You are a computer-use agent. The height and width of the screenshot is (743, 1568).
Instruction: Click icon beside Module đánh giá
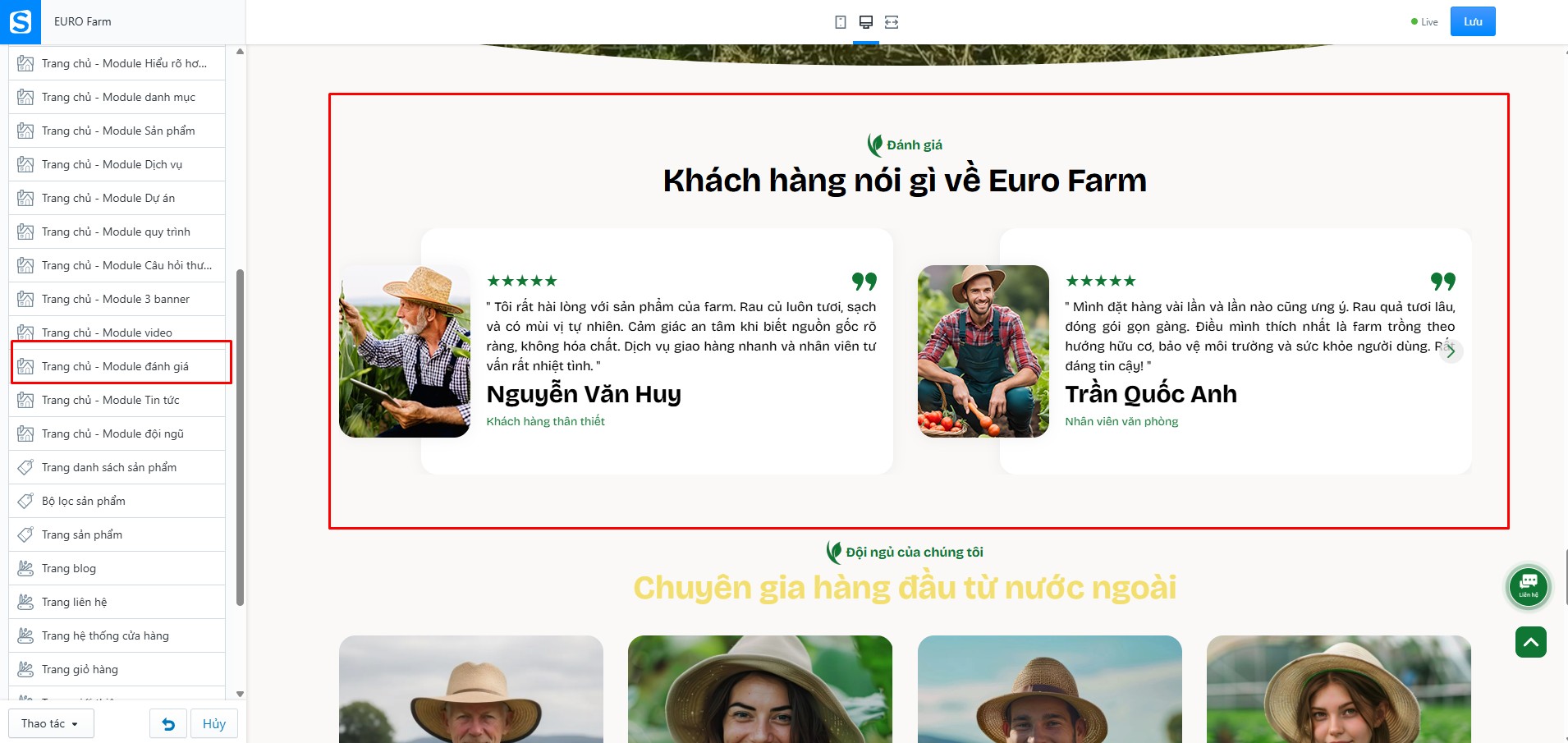click(25, 366)
